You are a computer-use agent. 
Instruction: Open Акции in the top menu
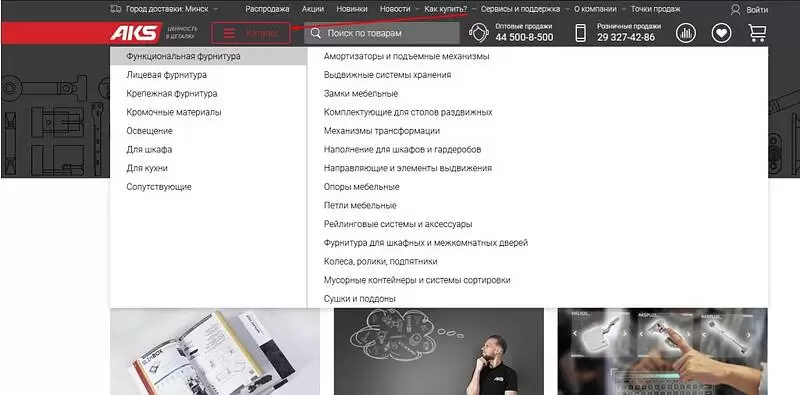coord(313,9)
